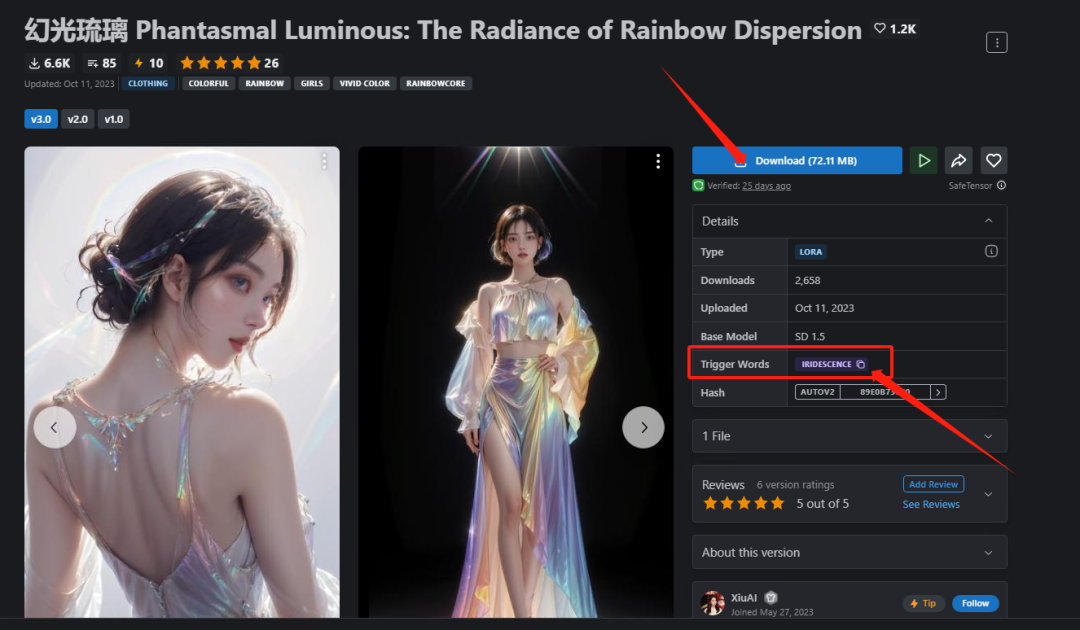Viewport: 1080px width, 630px height.
Task: Click XiuAI's avatar picture
Action: pos(712,602)
